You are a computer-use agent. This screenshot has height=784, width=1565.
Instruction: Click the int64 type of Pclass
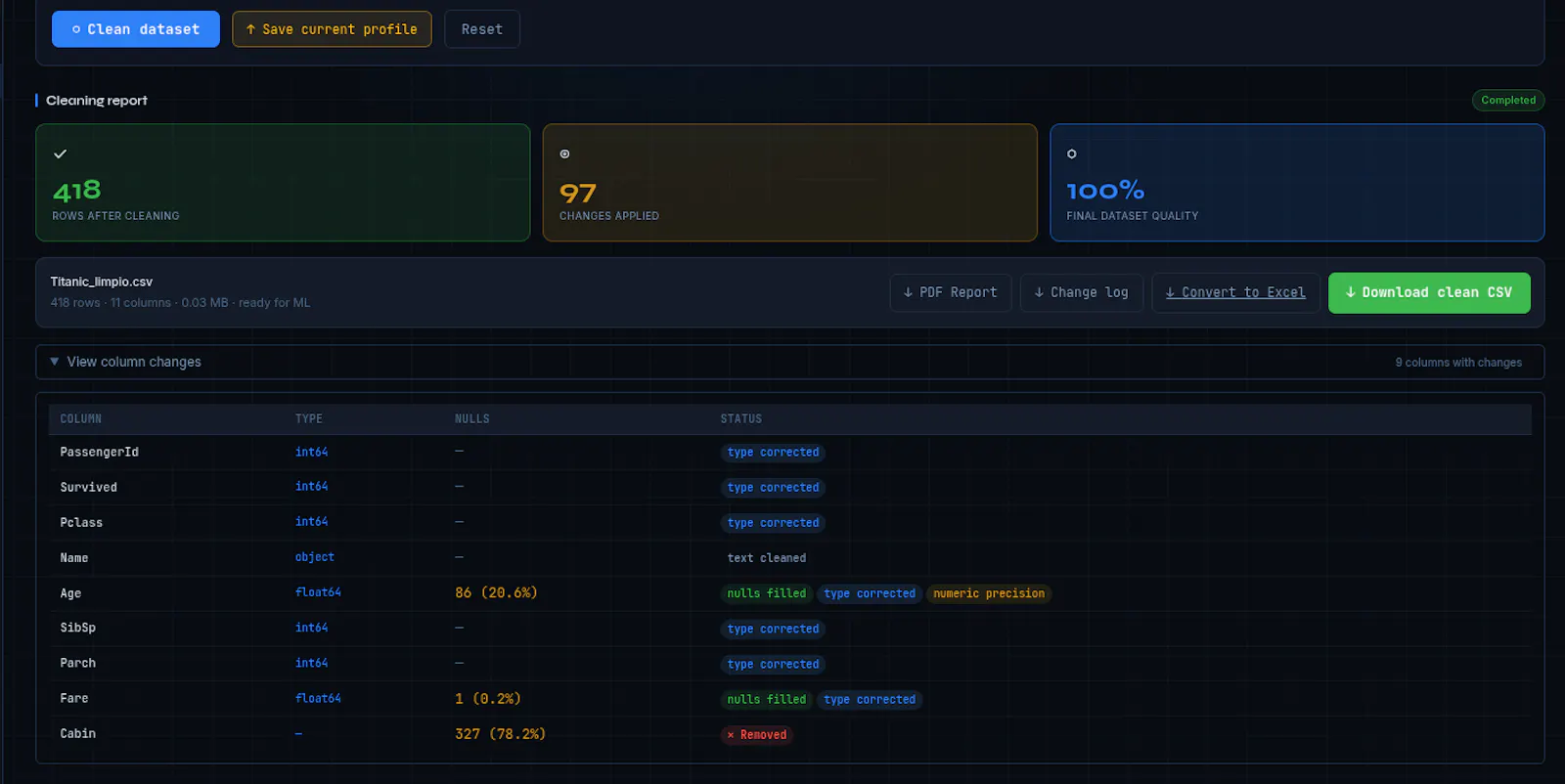click(x=312, y=521)
